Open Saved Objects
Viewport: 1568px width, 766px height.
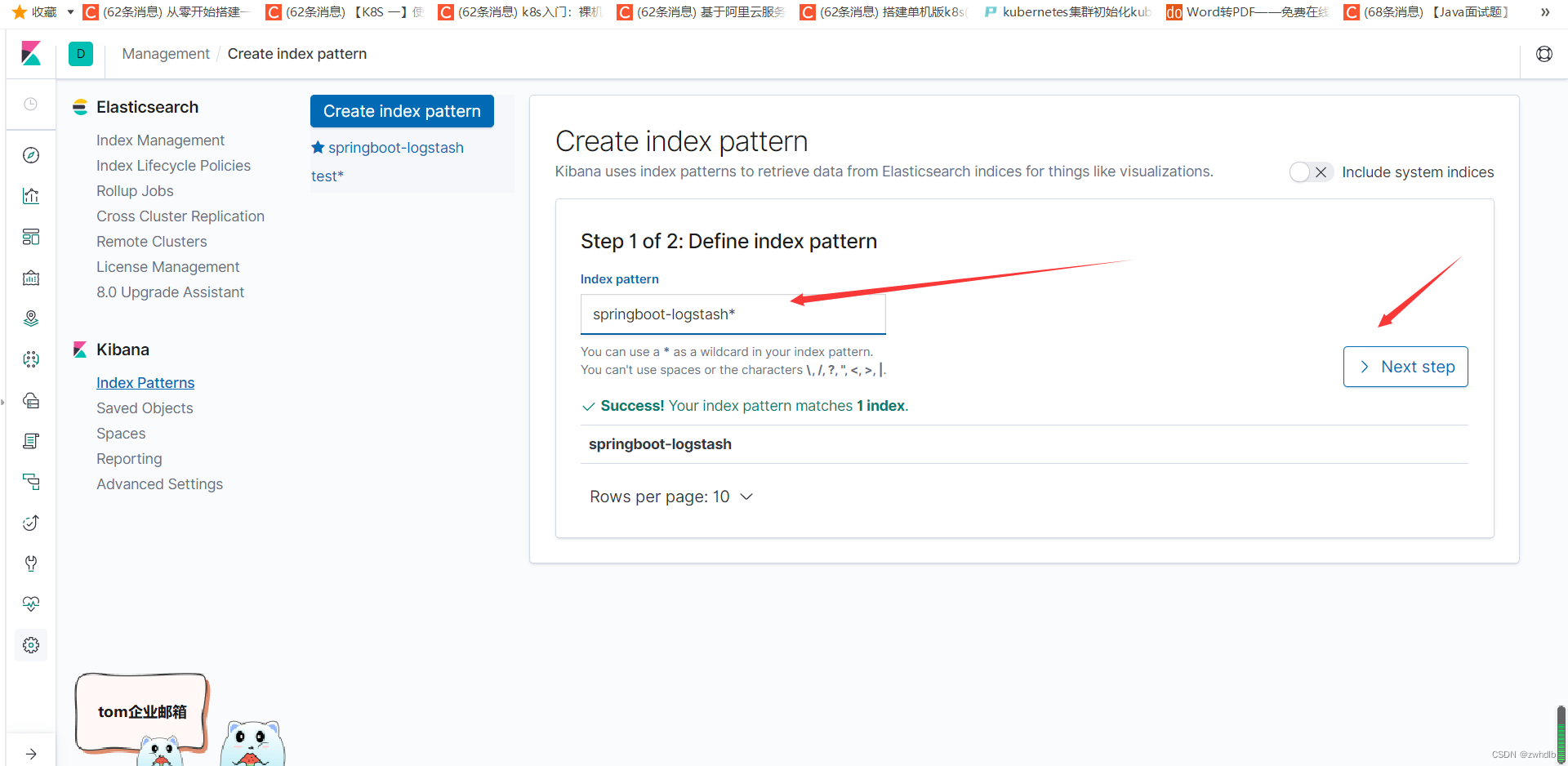coord(145,408)
